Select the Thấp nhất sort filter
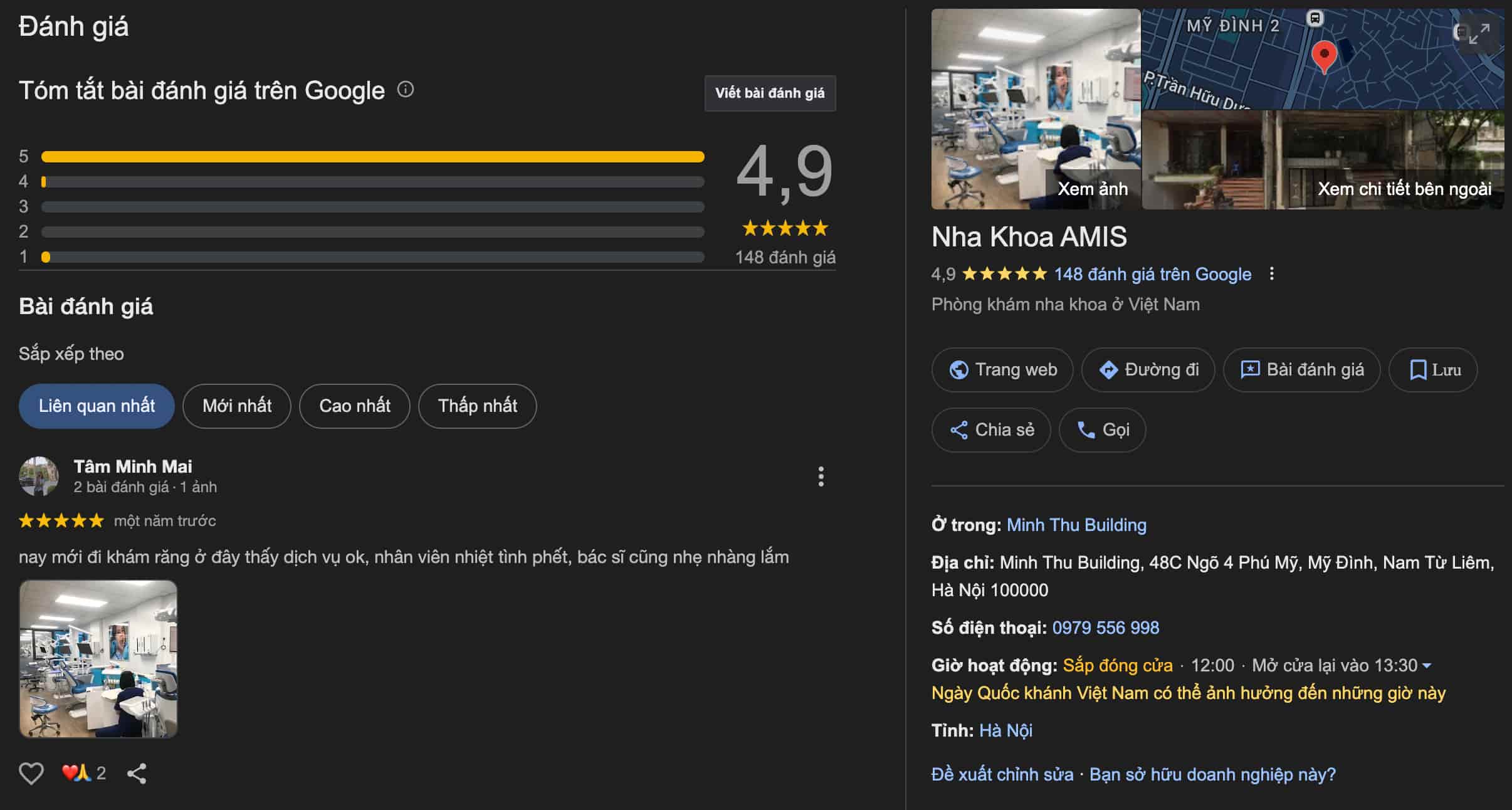 tap(478, 406)
